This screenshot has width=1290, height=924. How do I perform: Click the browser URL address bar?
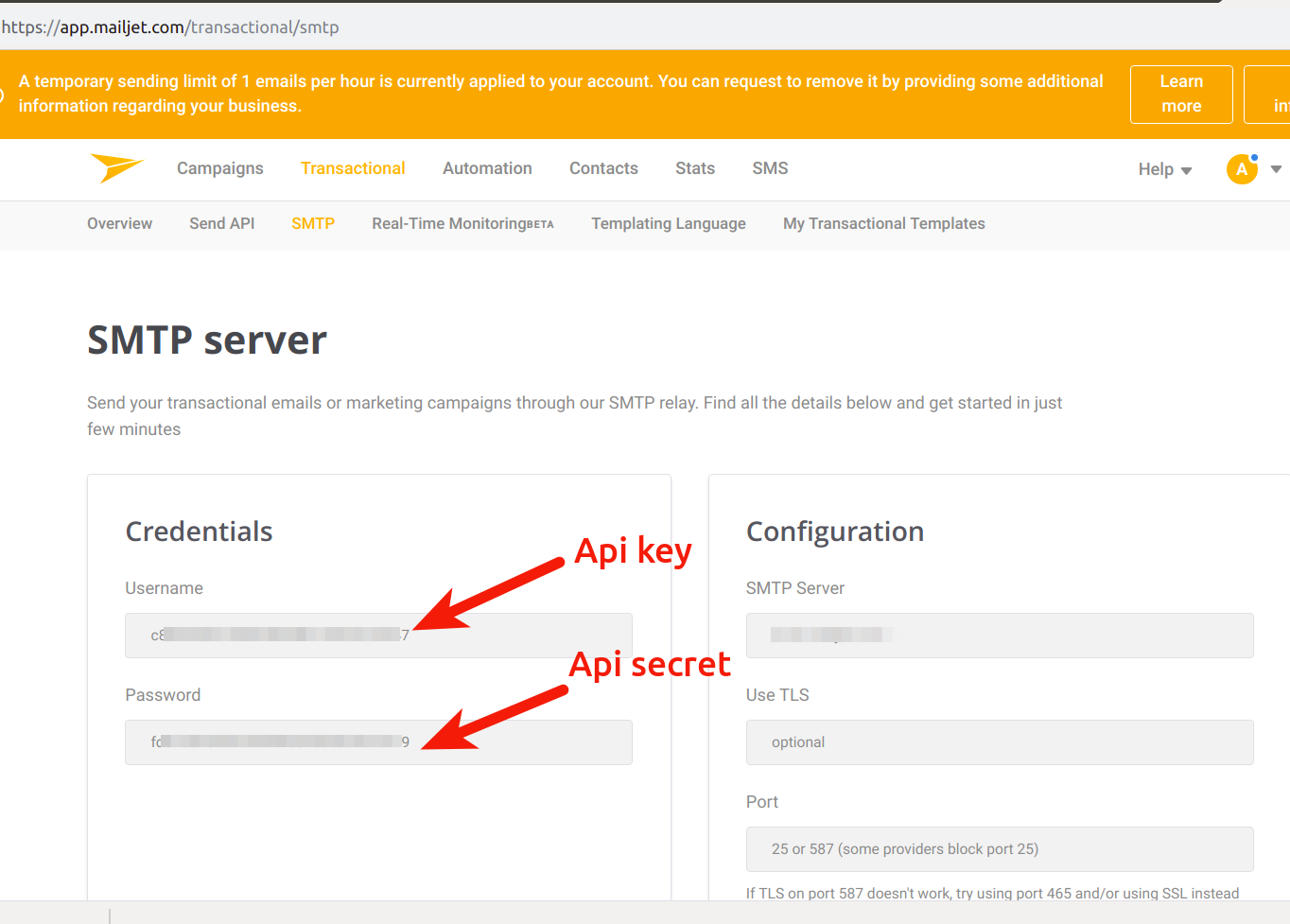click(645, 27)
